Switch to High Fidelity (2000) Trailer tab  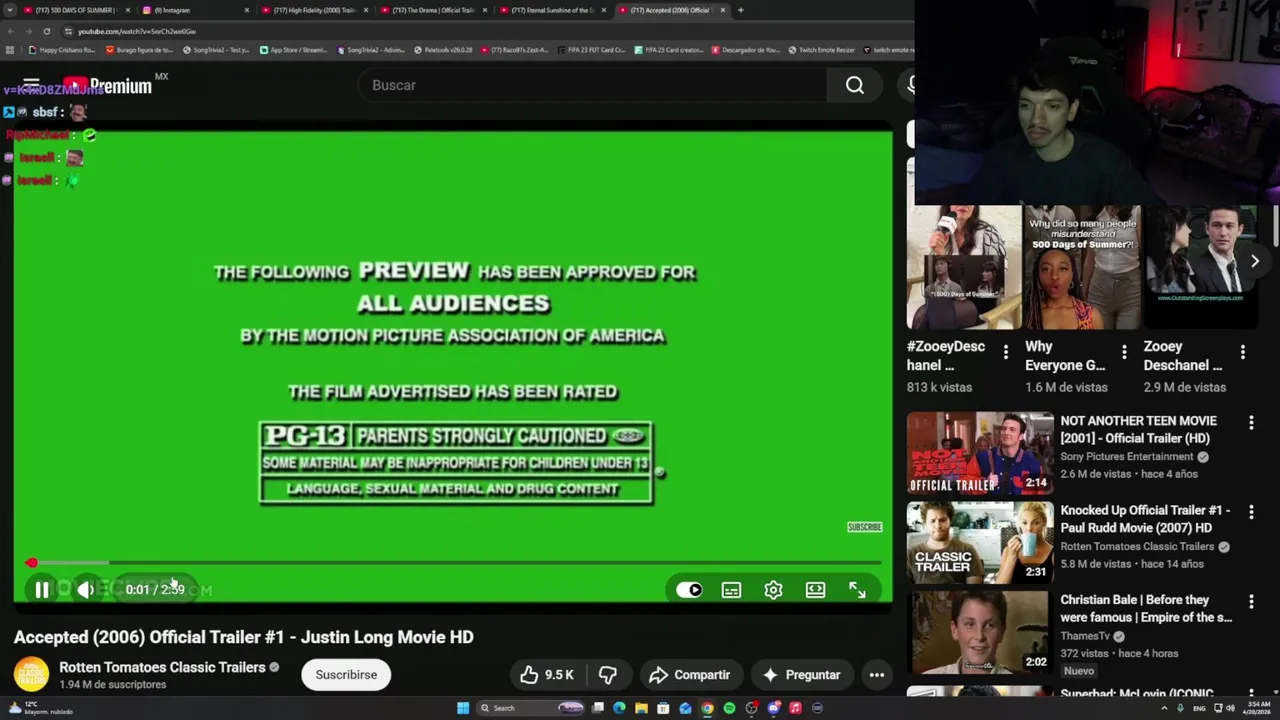click(315, 10)
